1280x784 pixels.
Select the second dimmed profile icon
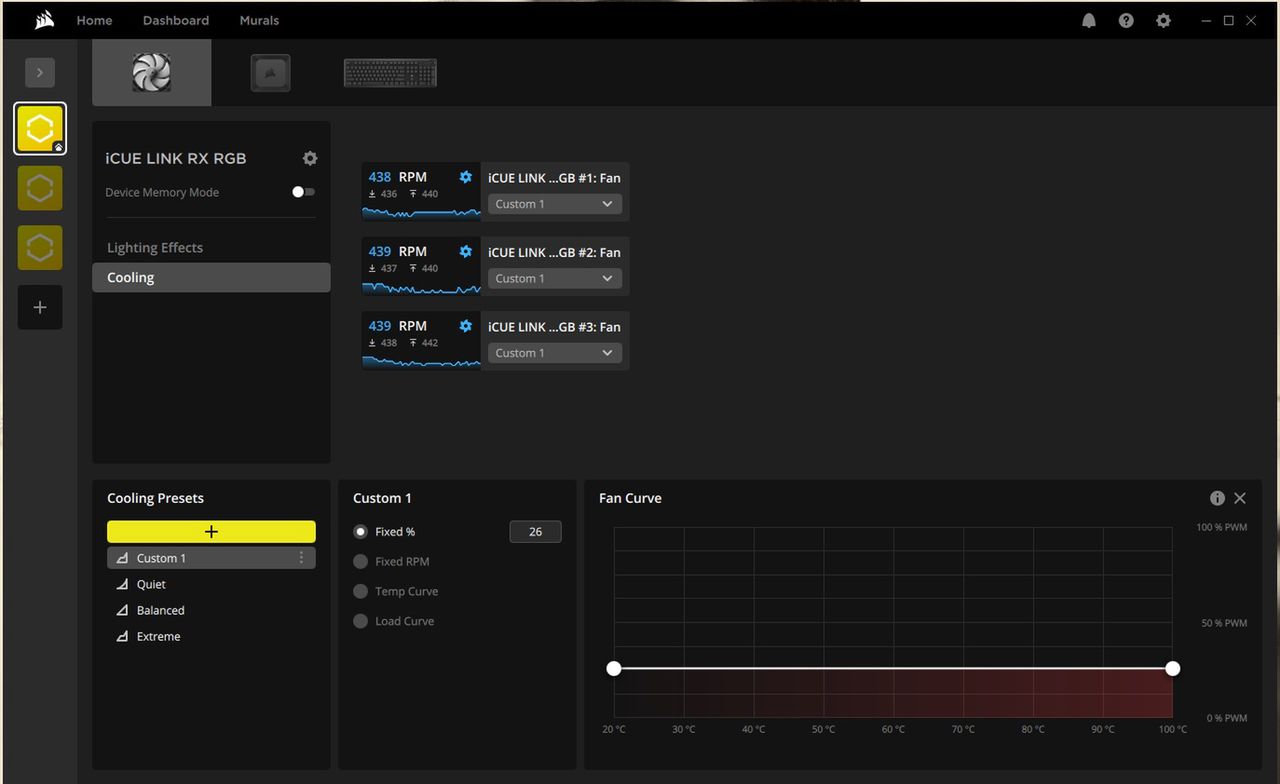(40, 188)
